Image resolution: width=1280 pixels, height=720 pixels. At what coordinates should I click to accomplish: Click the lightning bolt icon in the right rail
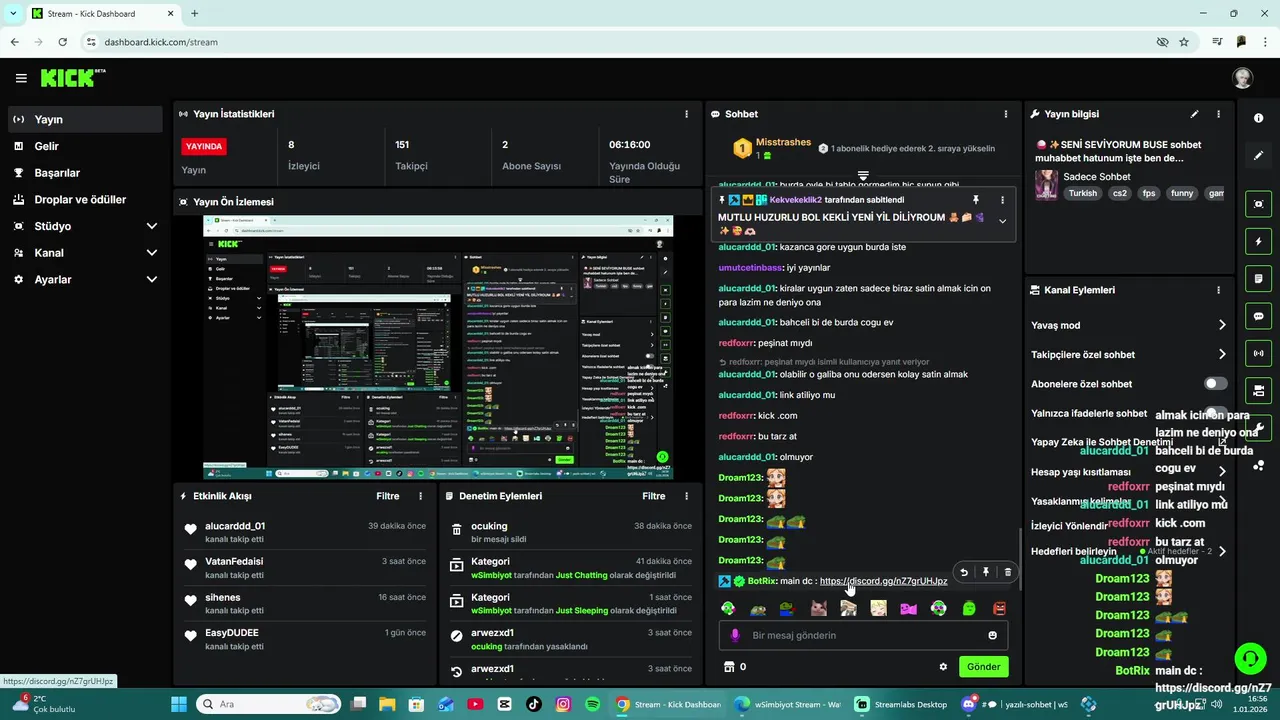pos(1258,241)
